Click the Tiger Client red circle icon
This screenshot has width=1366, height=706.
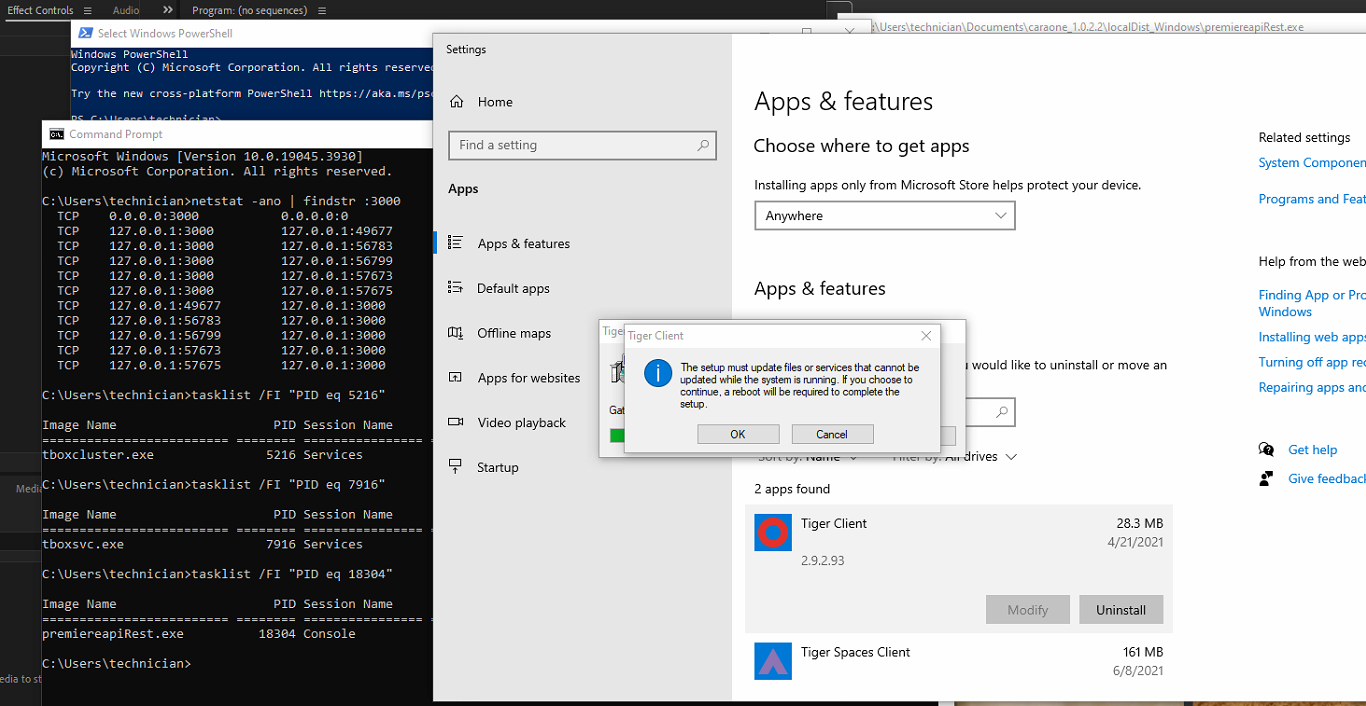click(773, 533)
